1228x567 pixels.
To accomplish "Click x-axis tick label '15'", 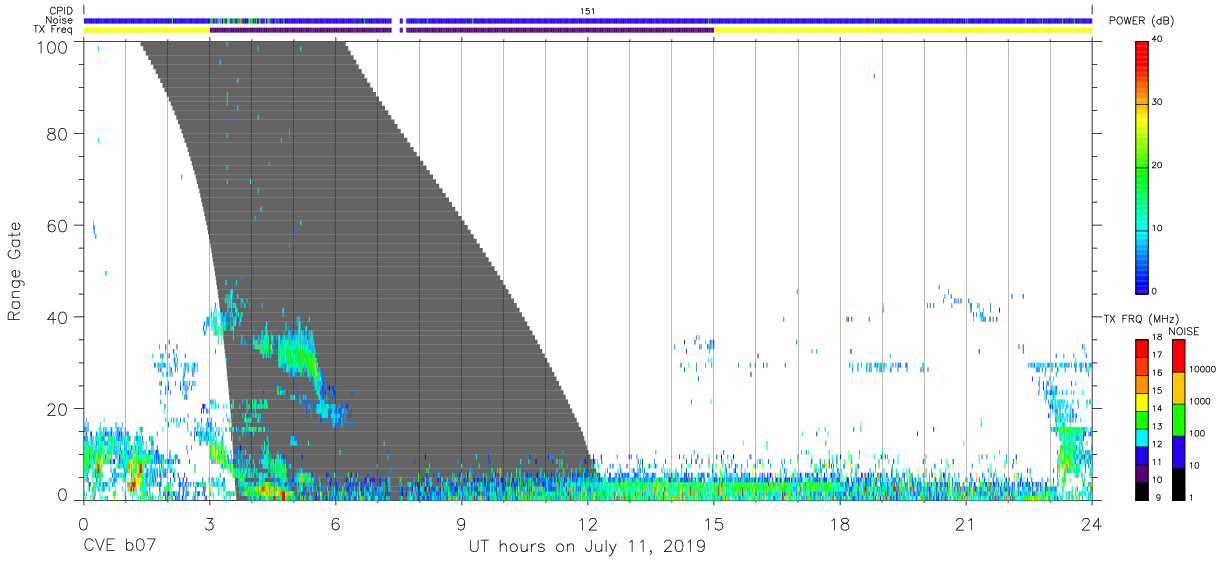I will tap(714, 523).
